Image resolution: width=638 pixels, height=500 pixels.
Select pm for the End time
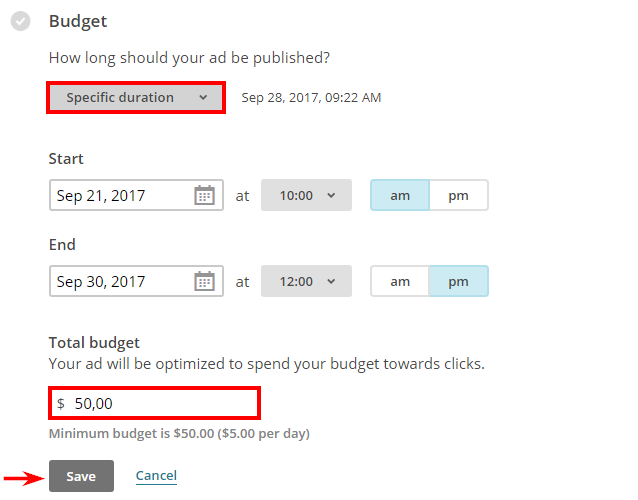click(x=459, y=281)
